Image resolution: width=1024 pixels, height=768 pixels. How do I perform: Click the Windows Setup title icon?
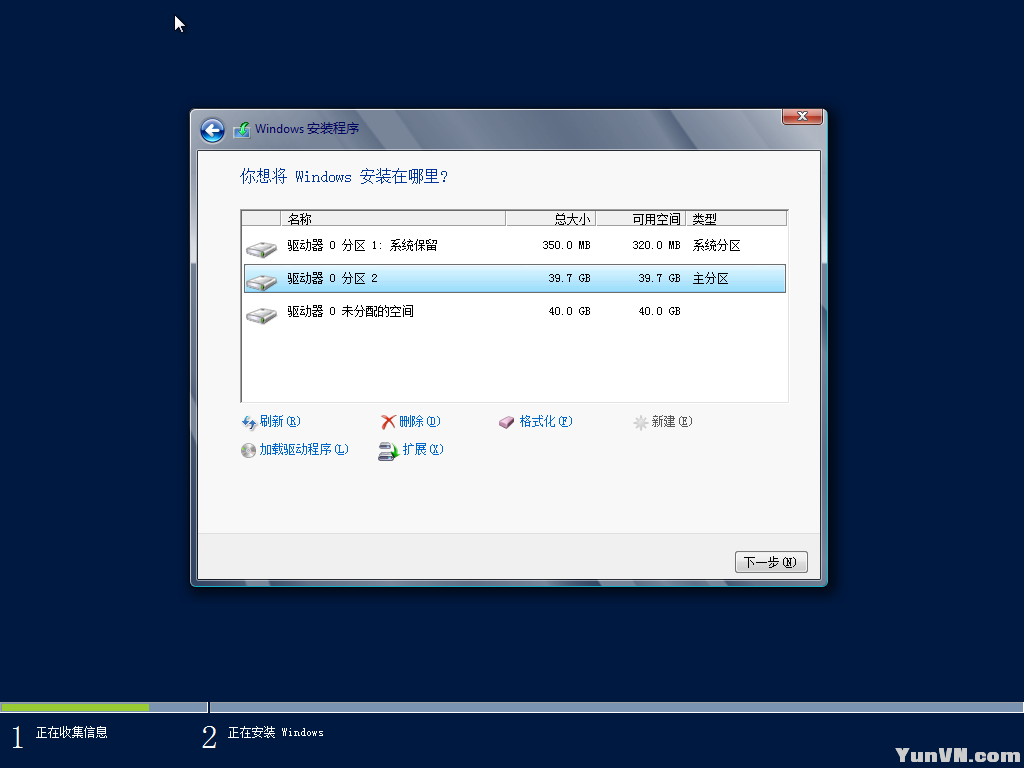pyautogui.click(x=242, y=129)
